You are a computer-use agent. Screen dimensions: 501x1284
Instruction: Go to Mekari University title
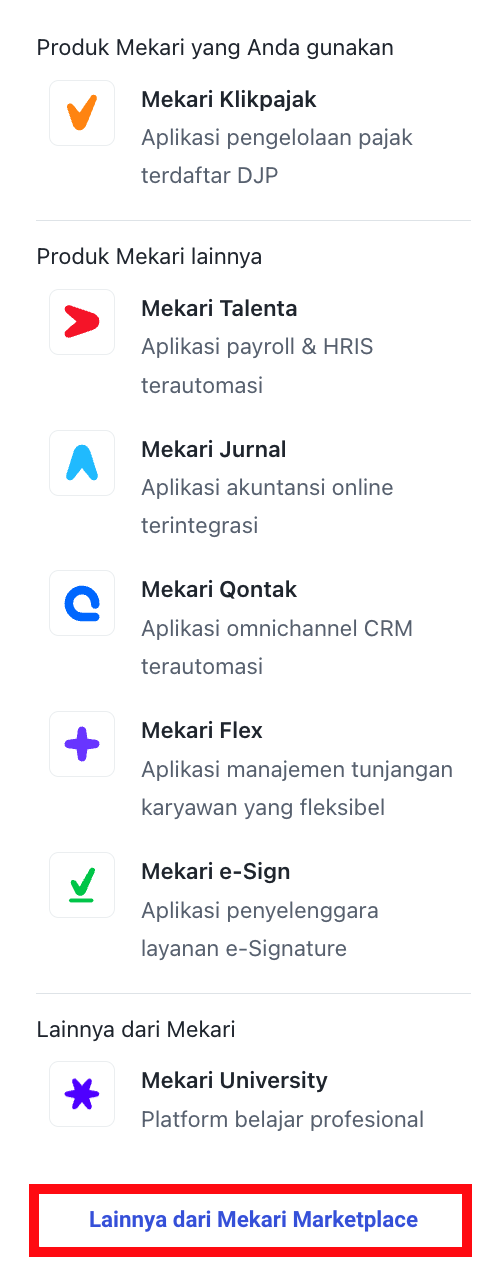(234, 1081)
